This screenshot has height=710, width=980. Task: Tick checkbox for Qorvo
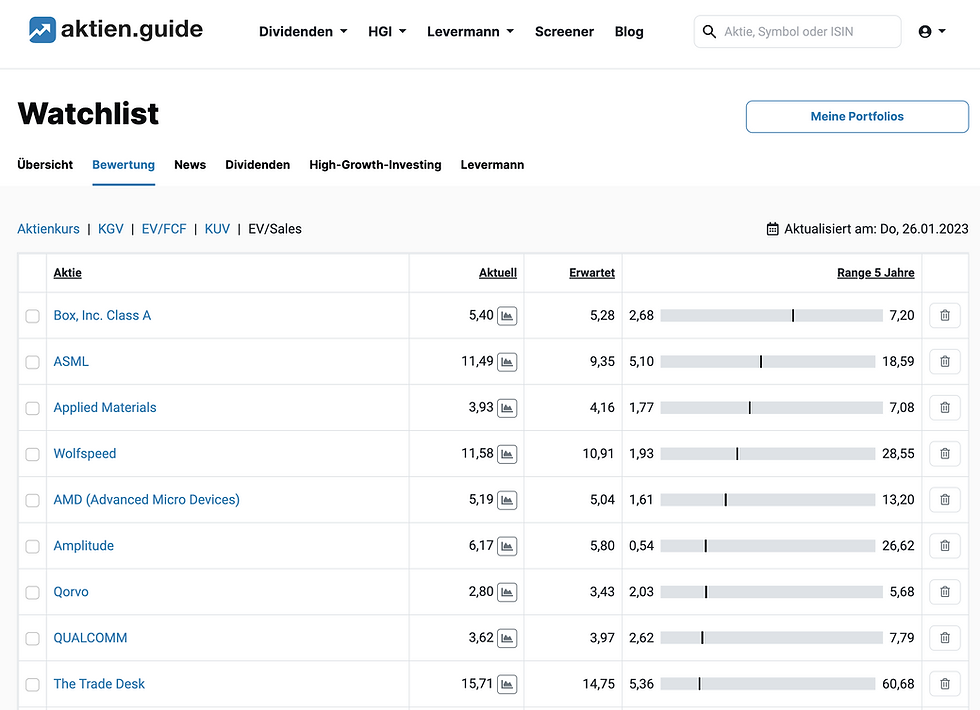pyautogui.click(x=32, y=592)
